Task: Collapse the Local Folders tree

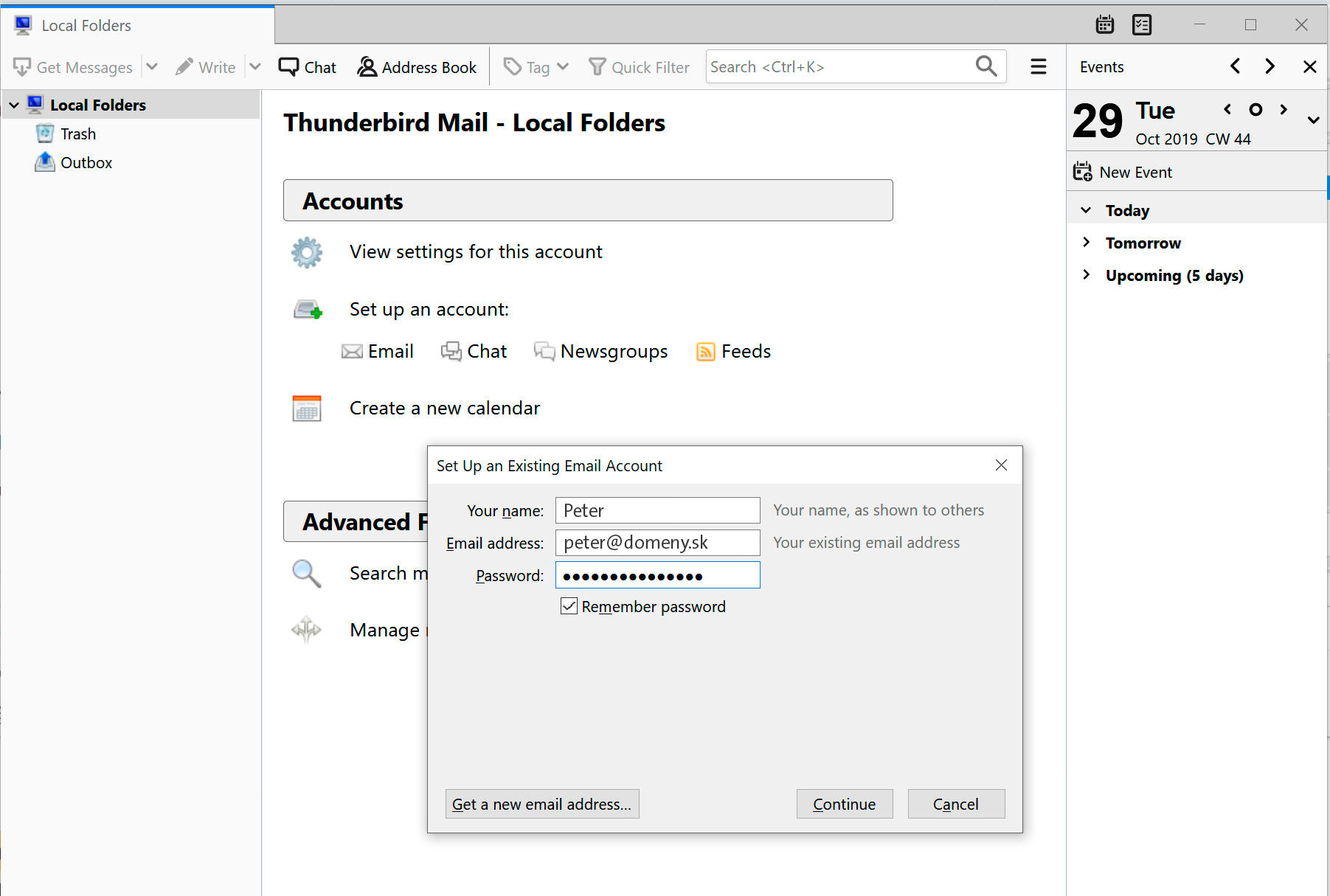Action: 14,105
